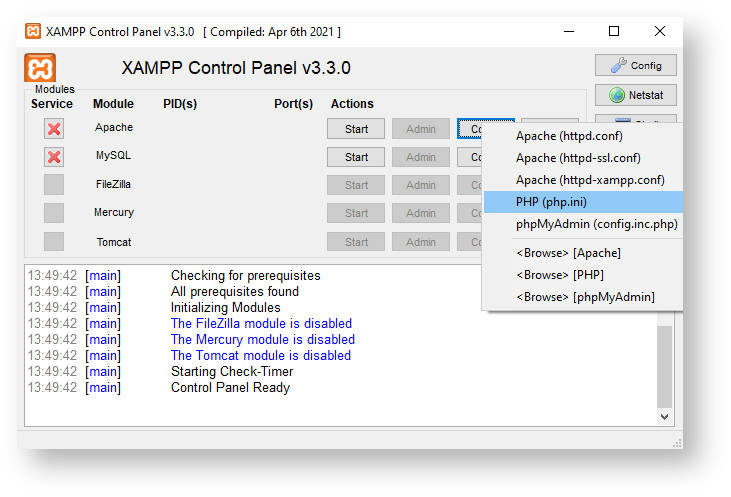The image size is (731, 497).
Task: Start the Apache module
Action: click(356, 128)
